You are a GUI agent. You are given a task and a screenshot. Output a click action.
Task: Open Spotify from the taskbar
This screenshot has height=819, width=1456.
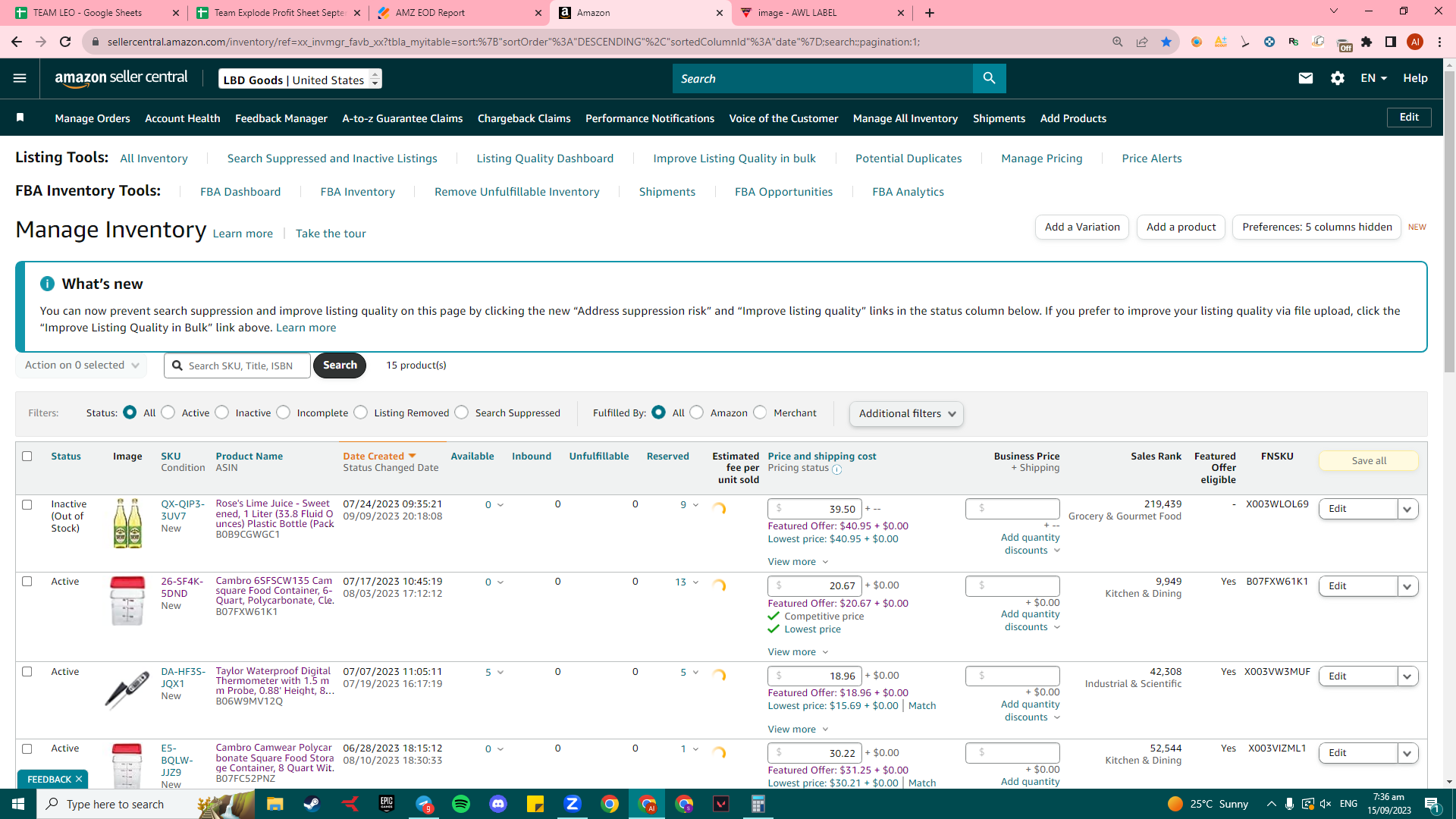point(460,804)
